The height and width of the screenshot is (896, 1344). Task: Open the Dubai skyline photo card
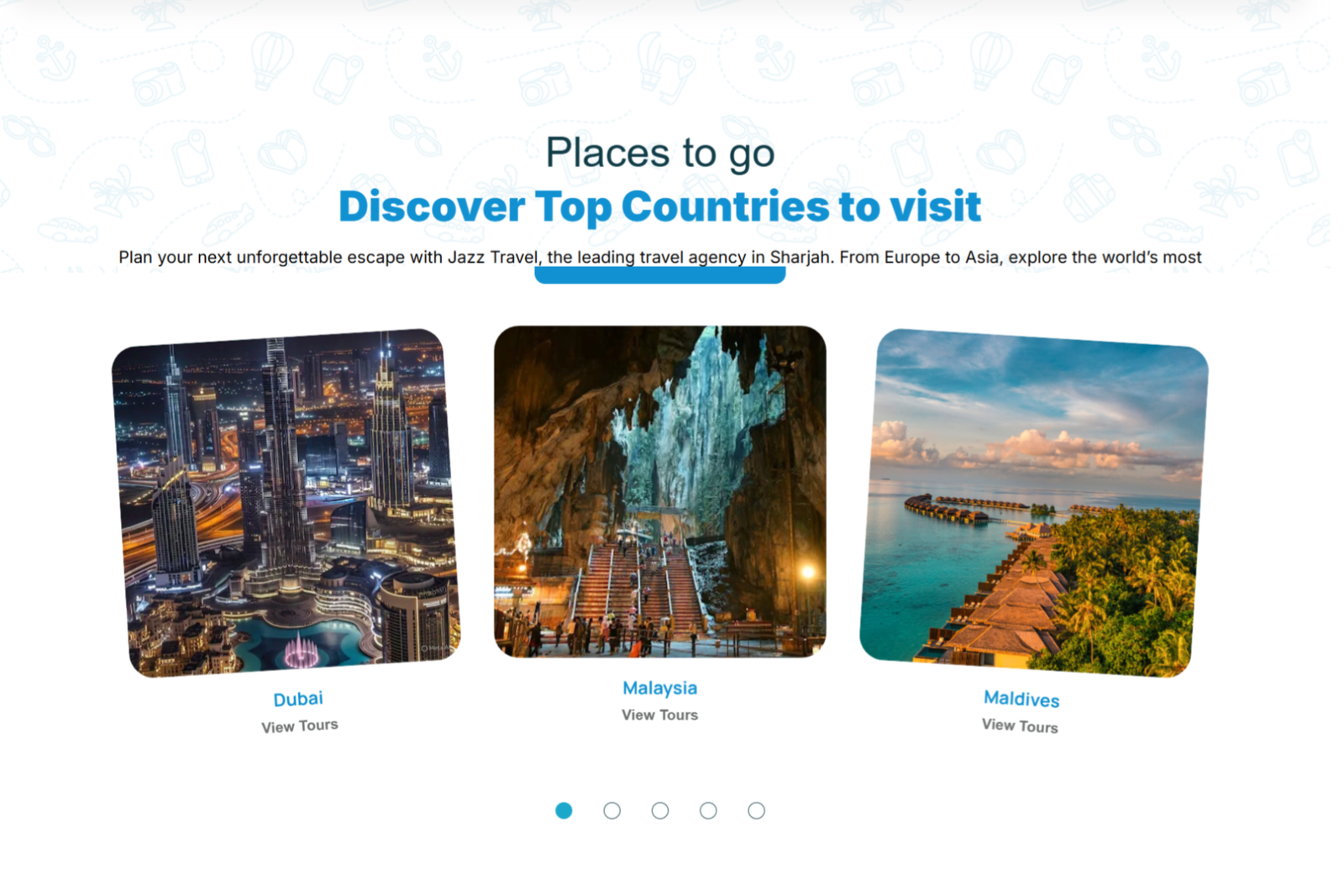[286, 502]
